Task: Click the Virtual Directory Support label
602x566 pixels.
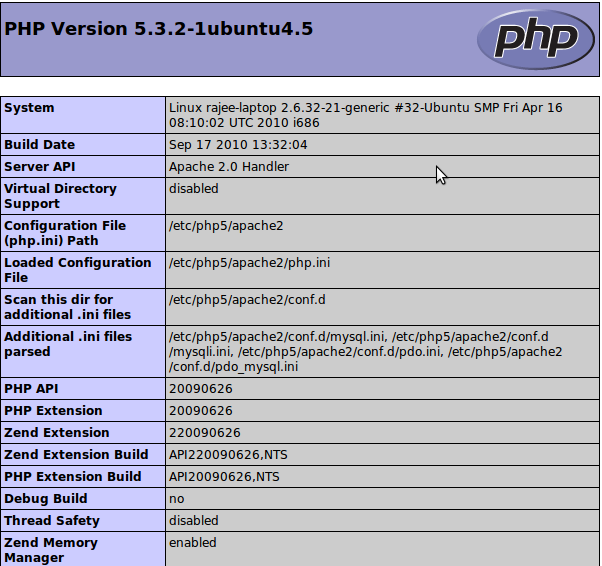Action: (x=60, y=196)
